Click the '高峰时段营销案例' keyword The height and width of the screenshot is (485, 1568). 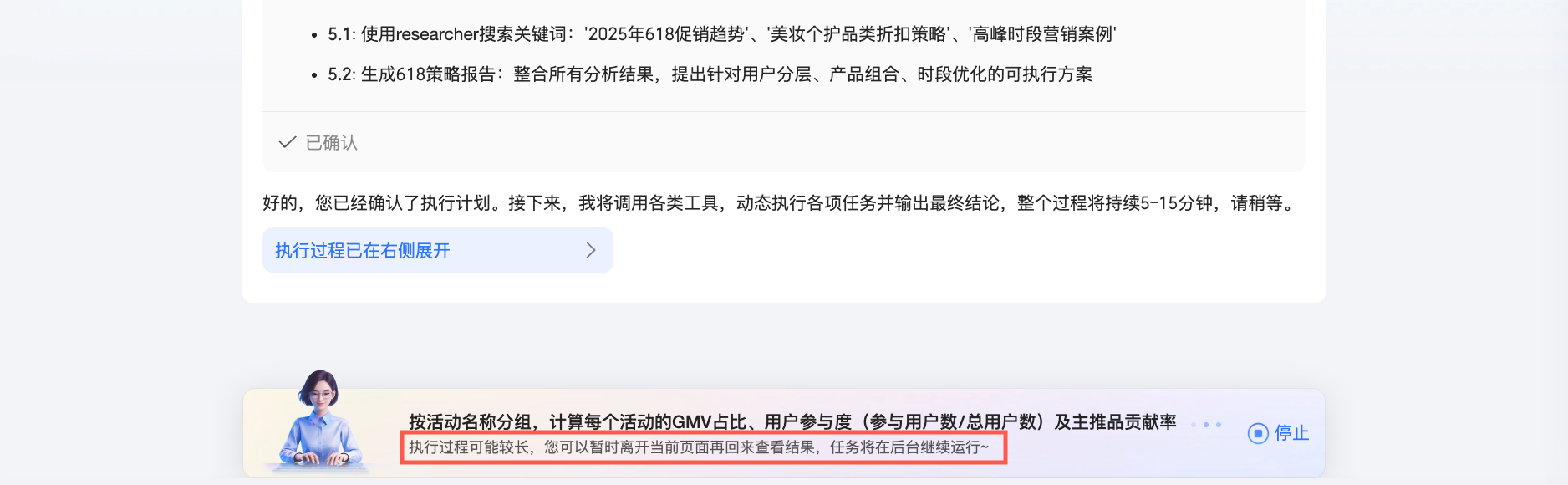pyautogui.click(x=1042, y=34)
